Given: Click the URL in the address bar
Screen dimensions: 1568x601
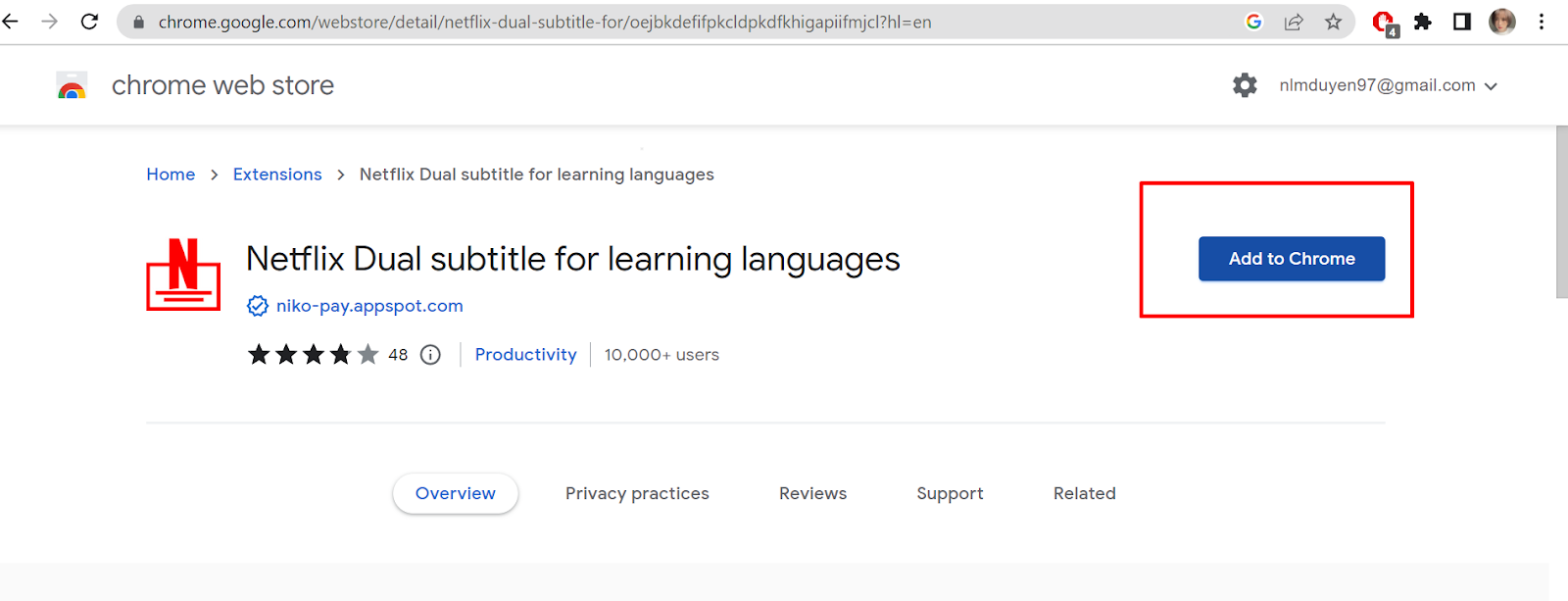Looking at the screenshot, I should (545, 22).
